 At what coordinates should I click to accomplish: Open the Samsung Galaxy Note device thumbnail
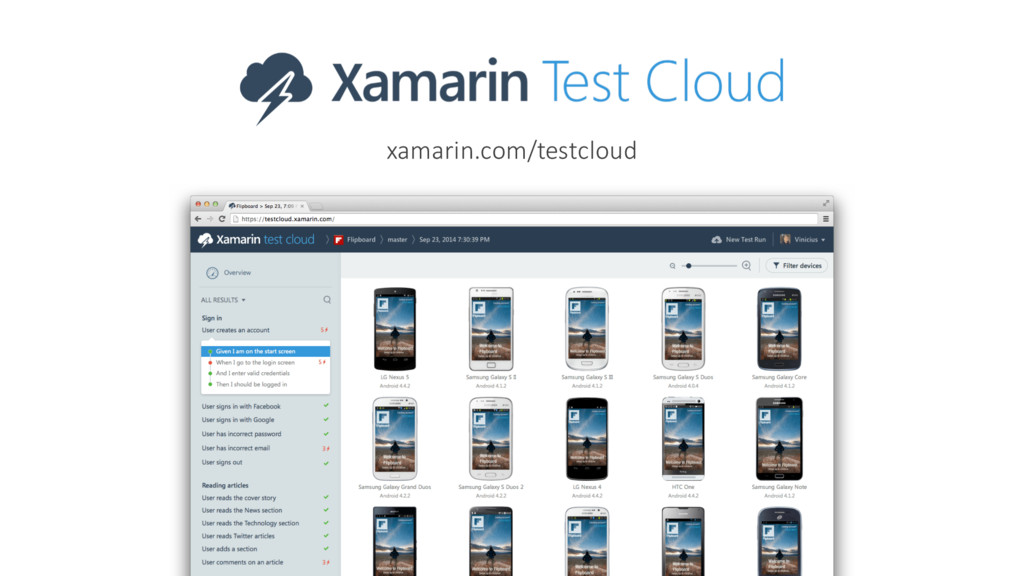point(779,439)
